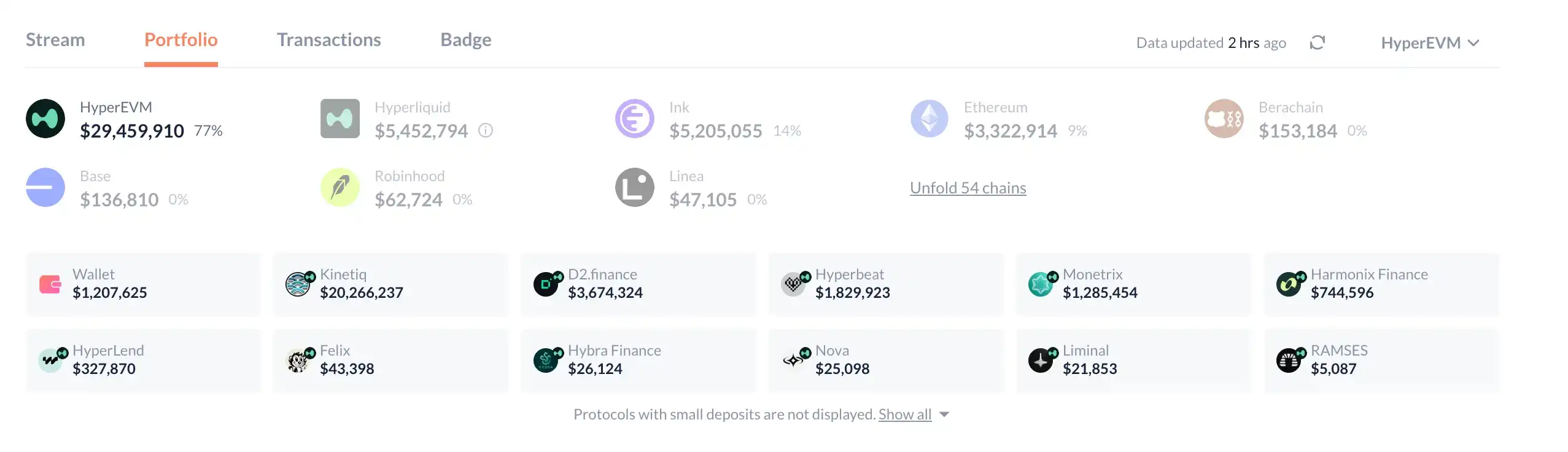Select the HyperEVM chain logo

click(45, 119)
